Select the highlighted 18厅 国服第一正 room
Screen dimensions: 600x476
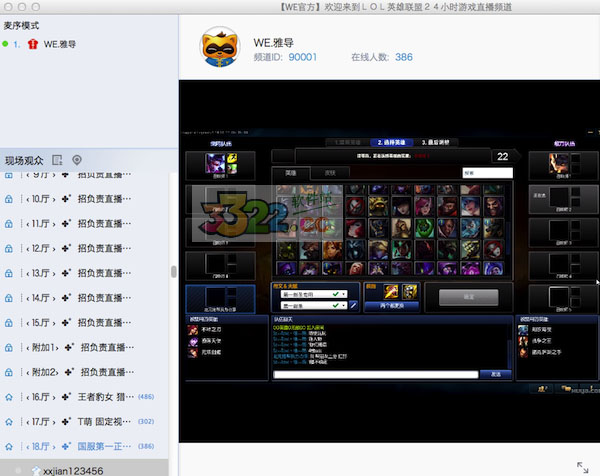(84, 447)
